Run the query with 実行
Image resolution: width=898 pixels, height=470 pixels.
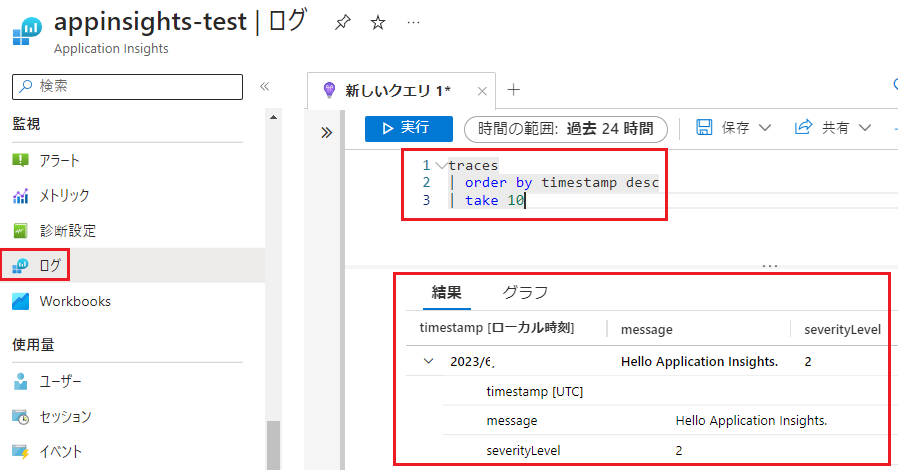[x=409, y=128]
